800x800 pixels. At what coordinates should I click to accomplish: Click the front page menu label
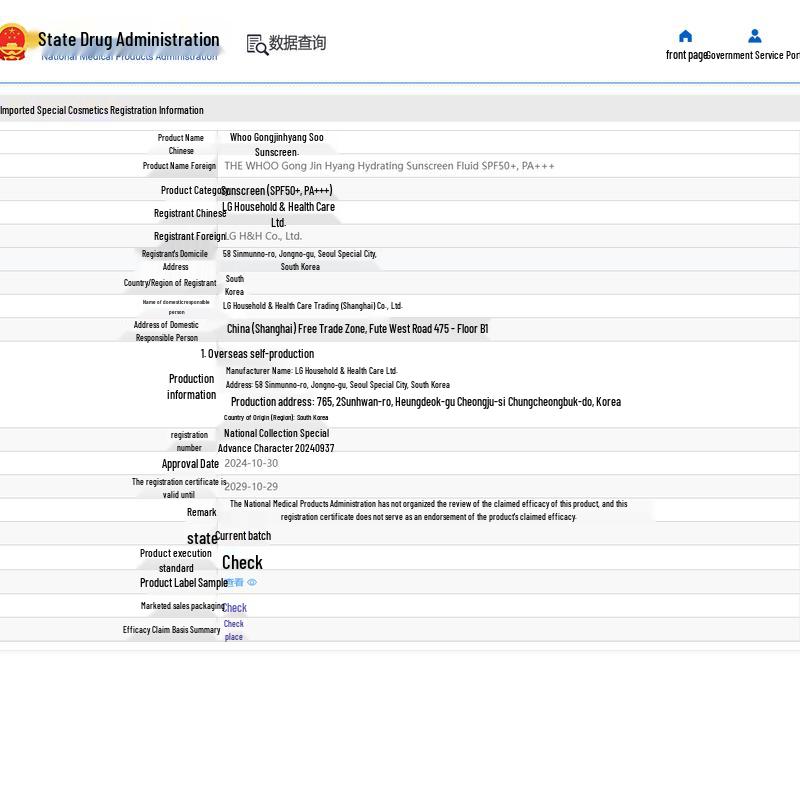(686, 55)
